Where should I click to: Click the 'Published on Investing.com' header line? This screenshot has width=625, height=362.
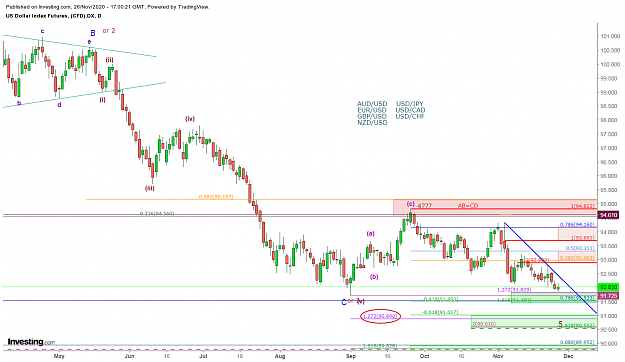(107, 7)
